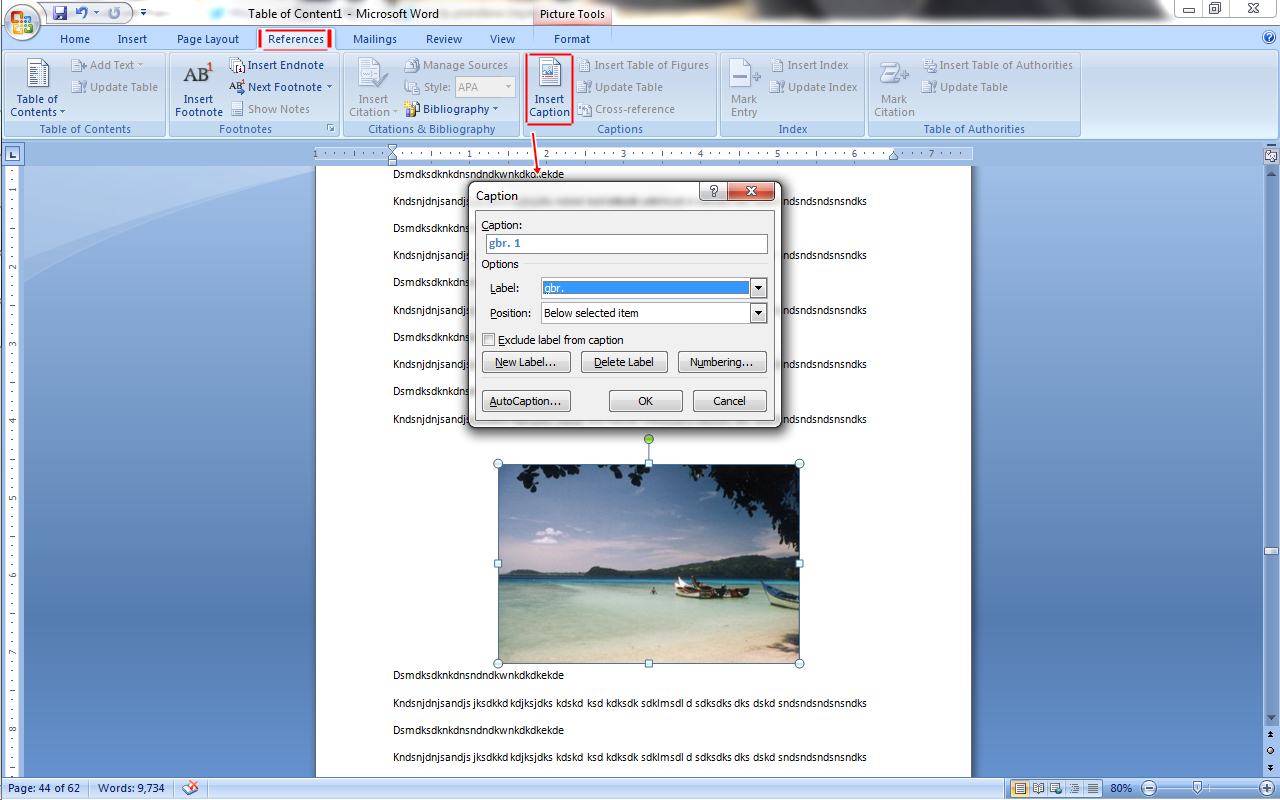Viewport: 1280px width, 800px height.
Task: Open the Picture Tools Format tab
Action: [x=571, y=39]
